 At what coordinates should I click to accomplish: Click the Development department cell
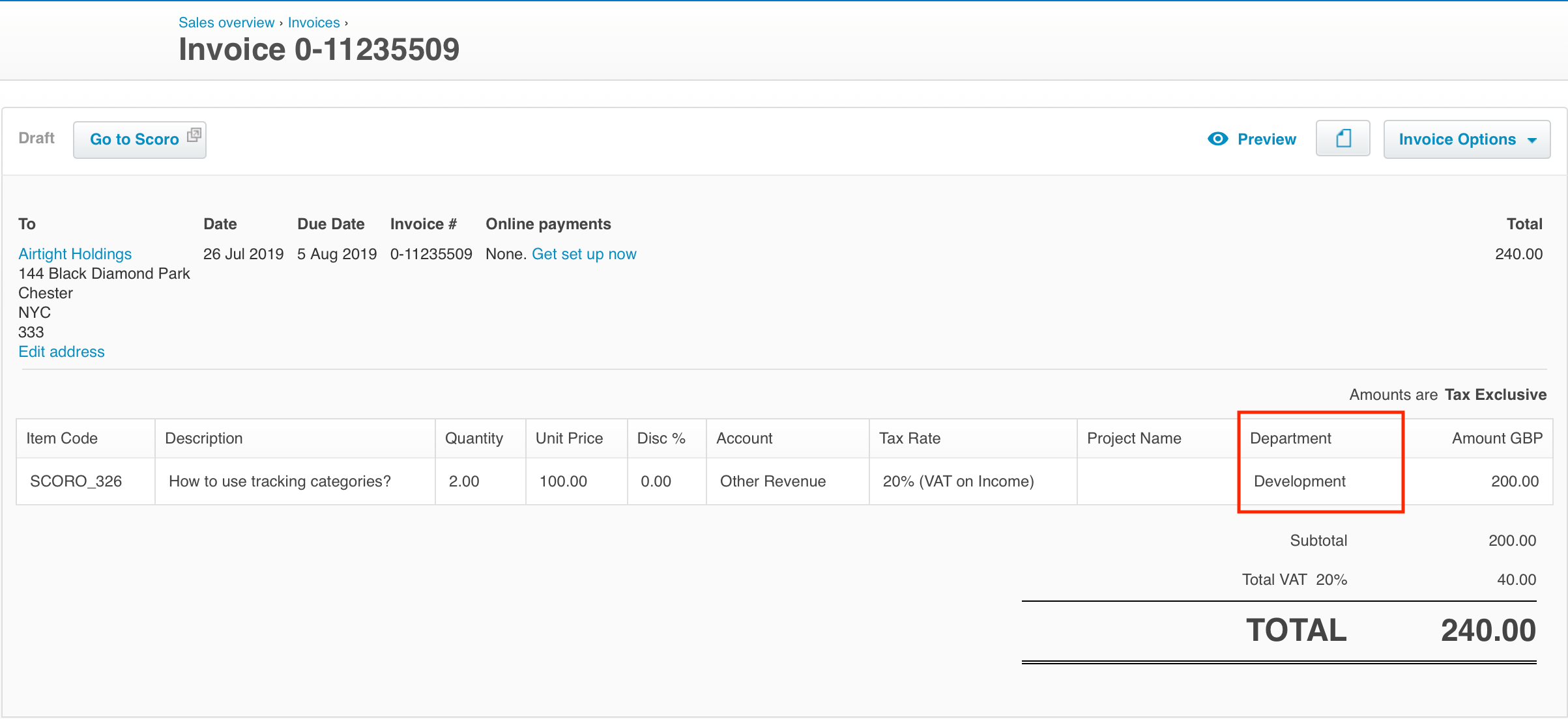1321,481
